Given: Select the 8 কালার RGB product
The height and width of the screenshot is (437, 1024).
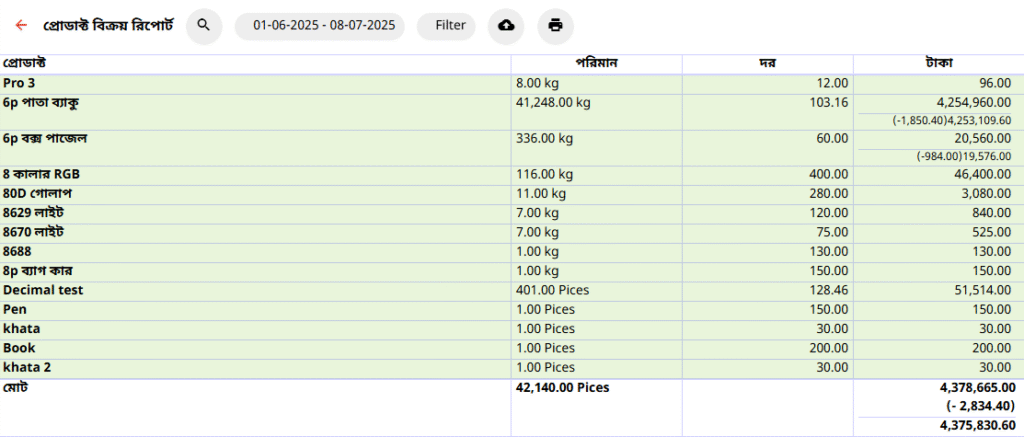Looking at the screenshot, I should (41, 174).
